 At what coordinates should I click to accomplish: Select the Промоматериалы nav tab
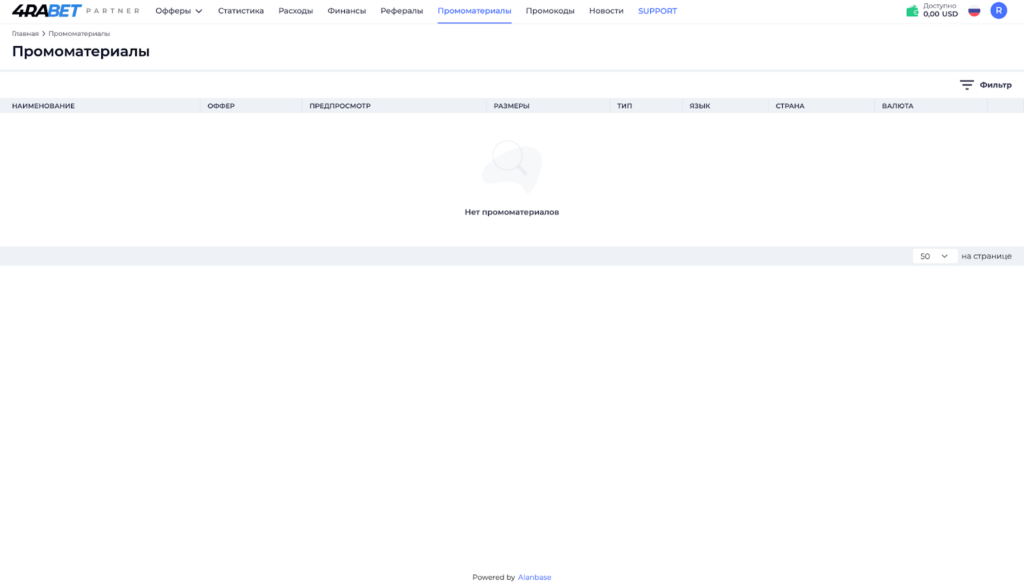[x=474, y=11]
